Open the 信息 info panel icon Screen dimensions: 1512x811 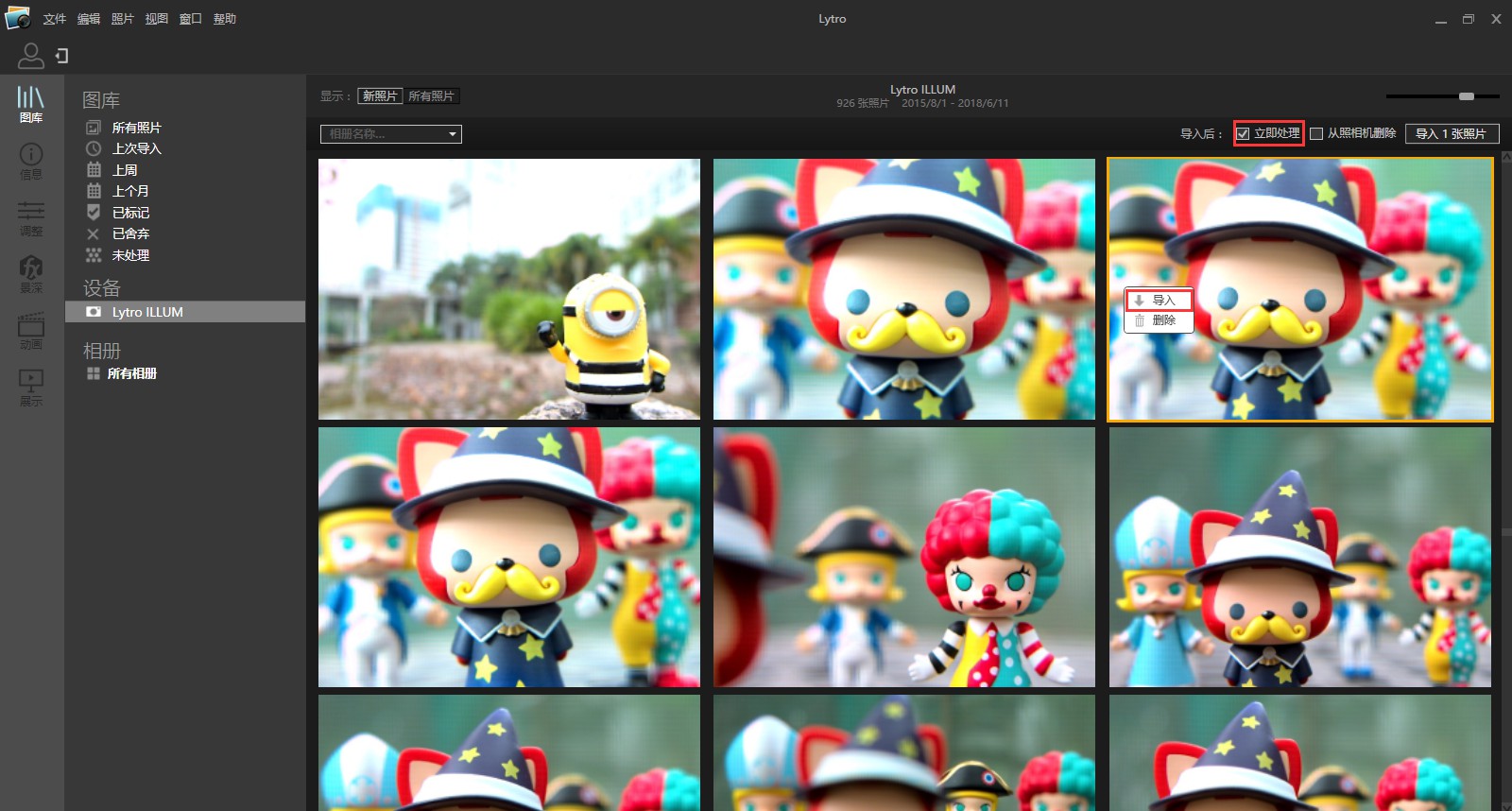(30, 160)
